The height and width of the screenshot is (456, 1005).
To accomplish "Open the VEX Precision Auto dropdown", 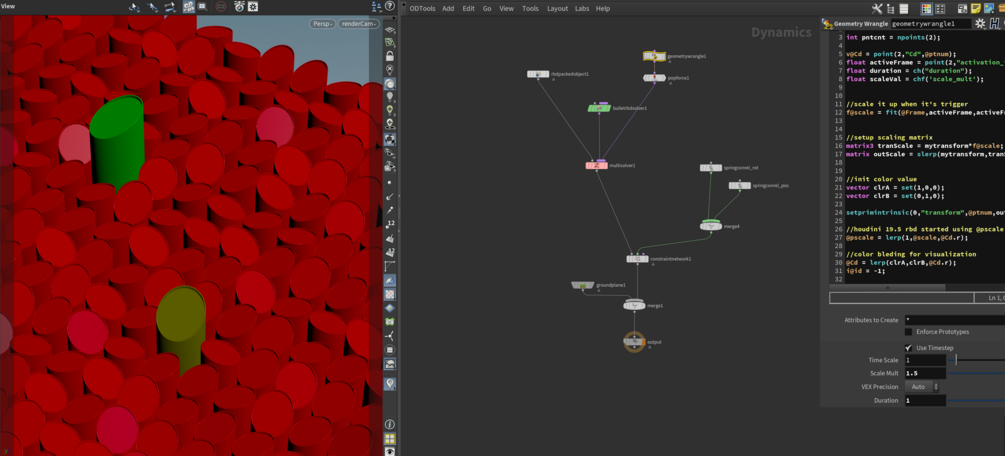I will pyautogui.click(x=922, y=387).
